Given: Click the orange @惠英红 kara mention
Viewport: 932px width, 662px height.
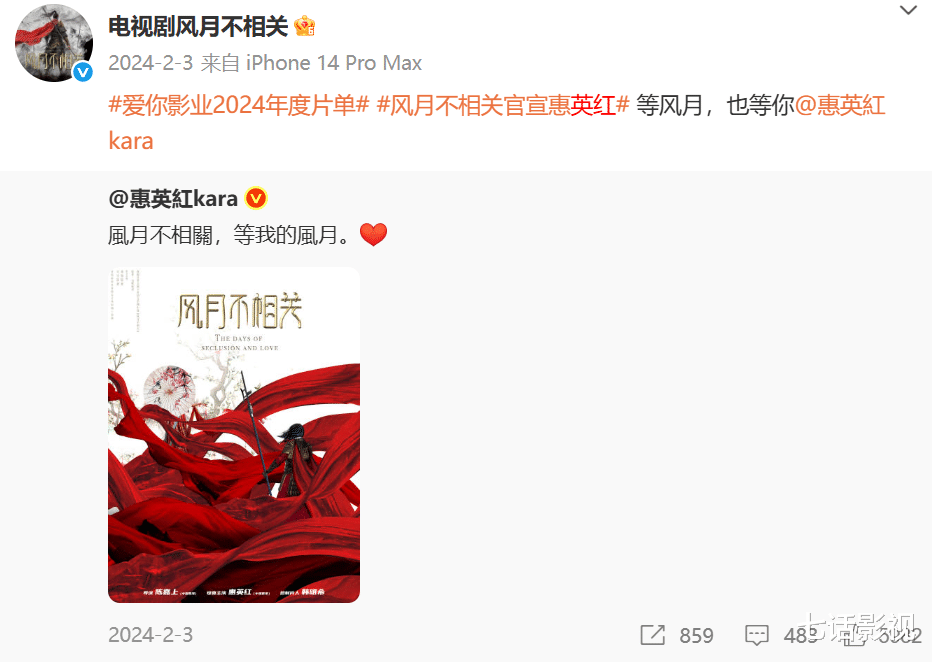Looking at the screenshot, I should point(497,123).
